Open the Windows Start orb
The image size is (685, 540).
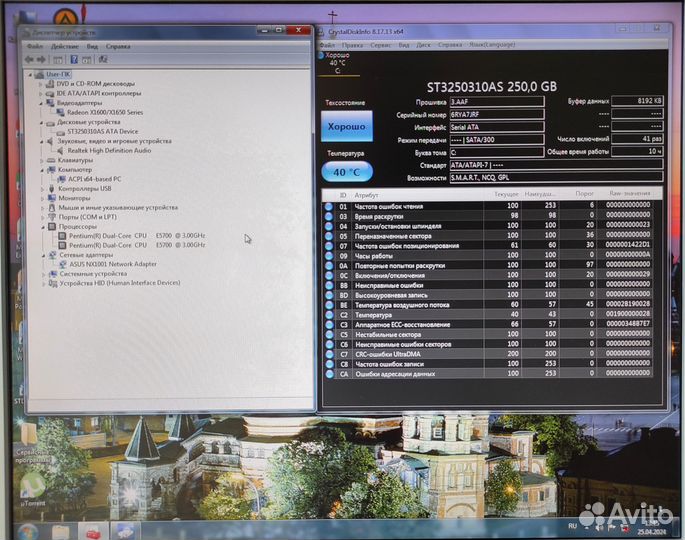[x=28, y=532]
